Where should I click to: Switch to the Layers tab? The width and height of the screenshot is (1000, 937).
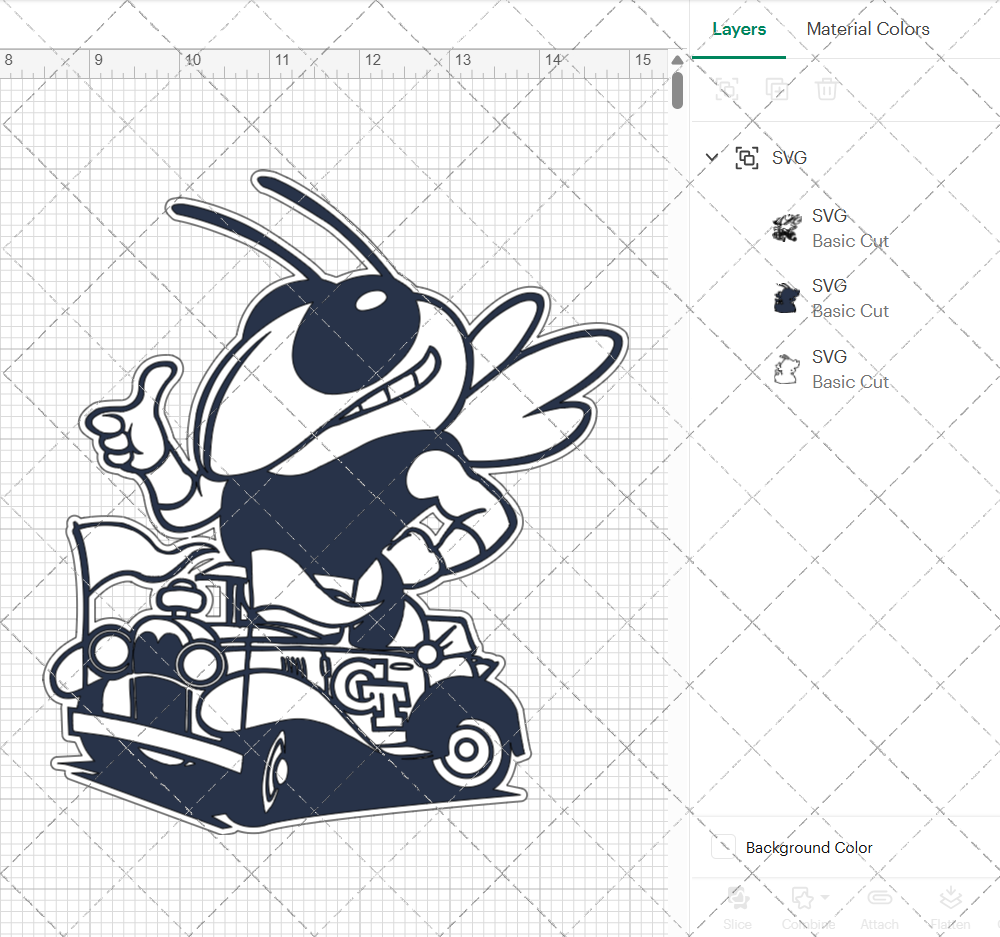[739, 29]
